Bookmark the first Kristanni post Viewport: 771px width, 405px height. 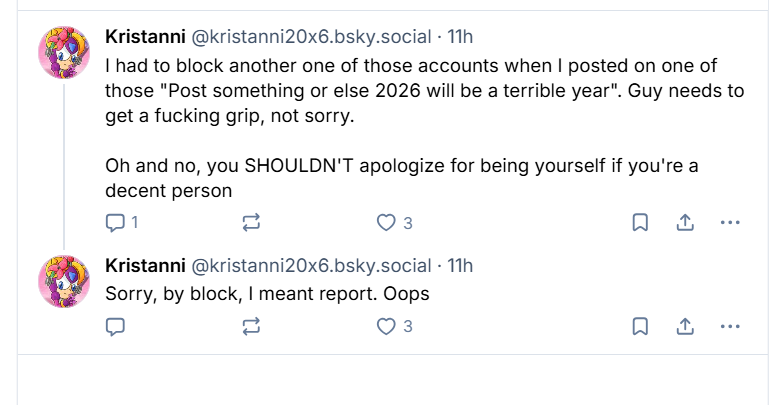click(x=640, y=223)
